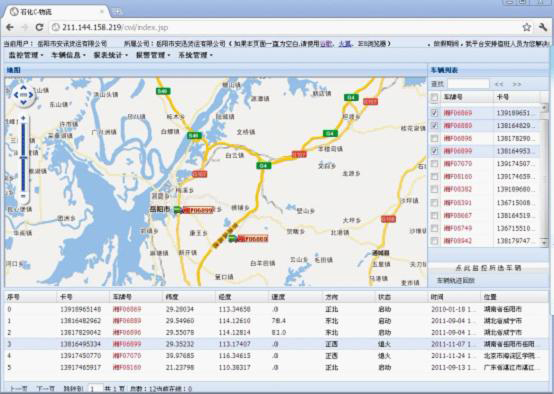The image size is (554, 394).
Task: Bookmark page with the star icon
Action: click(x=526, y=27)
